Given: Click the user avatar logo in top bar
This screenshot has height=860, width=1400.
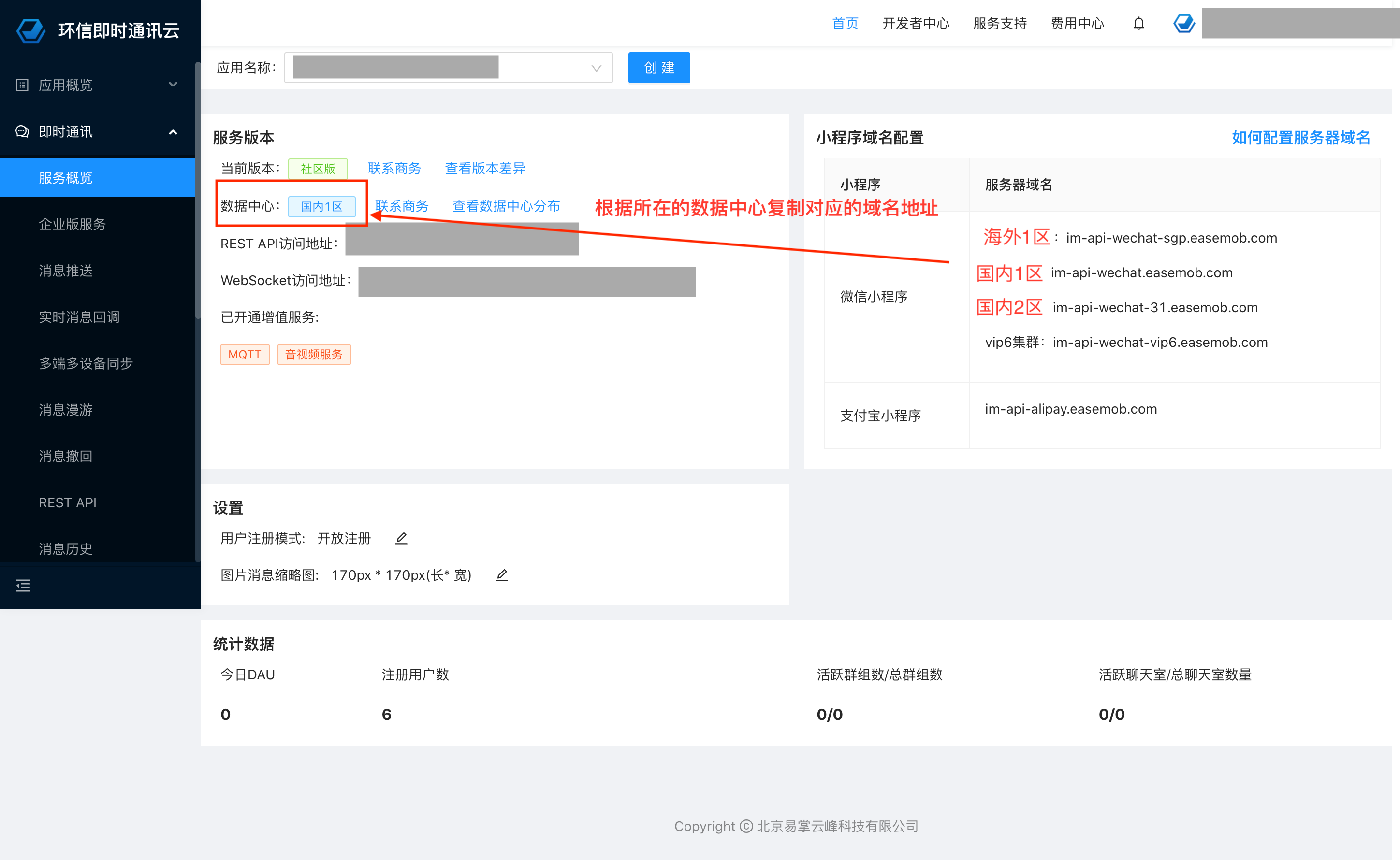Looking at the screenshot, I should [x=1184, y=23].
